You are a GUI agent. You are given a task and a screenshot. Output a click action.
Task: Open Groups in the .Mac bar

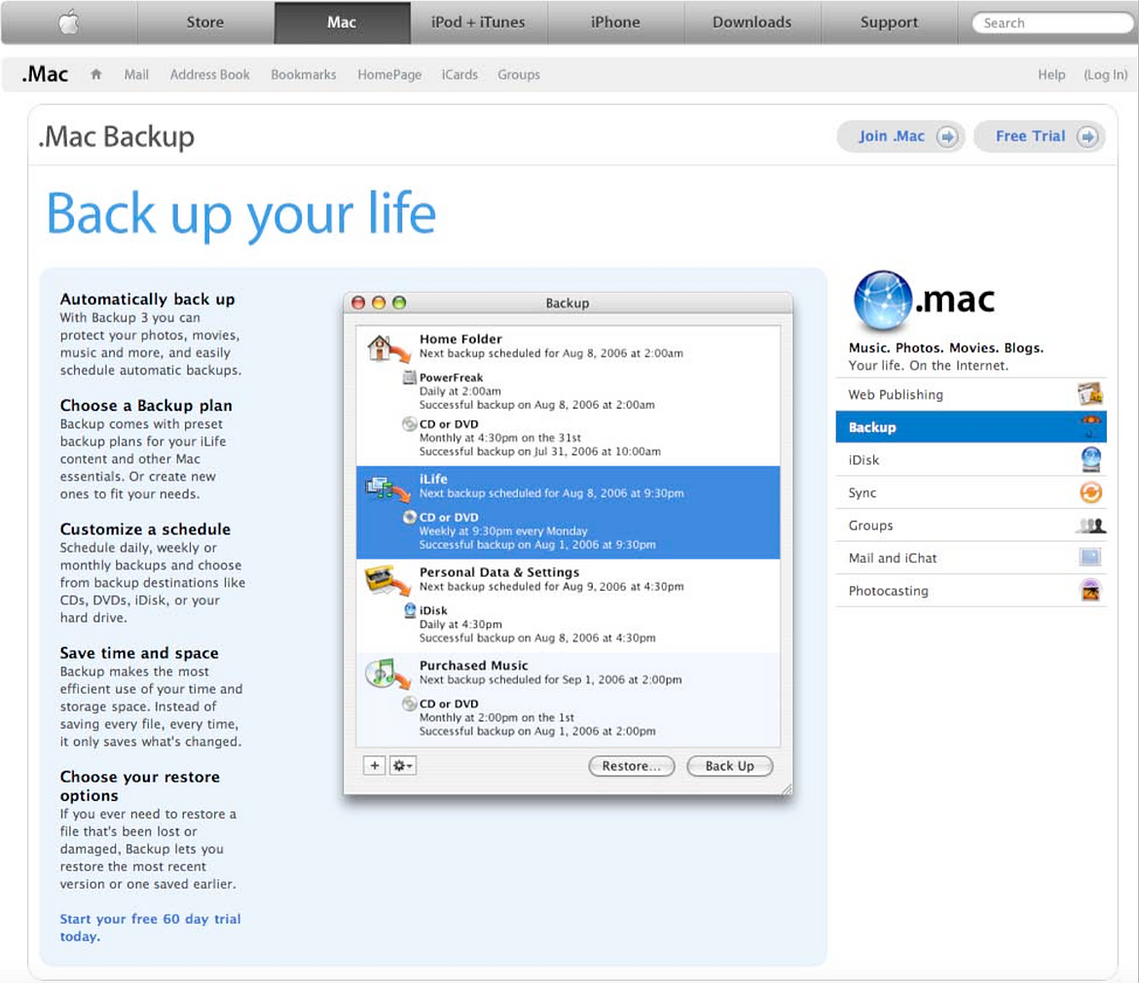pos(519,74)
